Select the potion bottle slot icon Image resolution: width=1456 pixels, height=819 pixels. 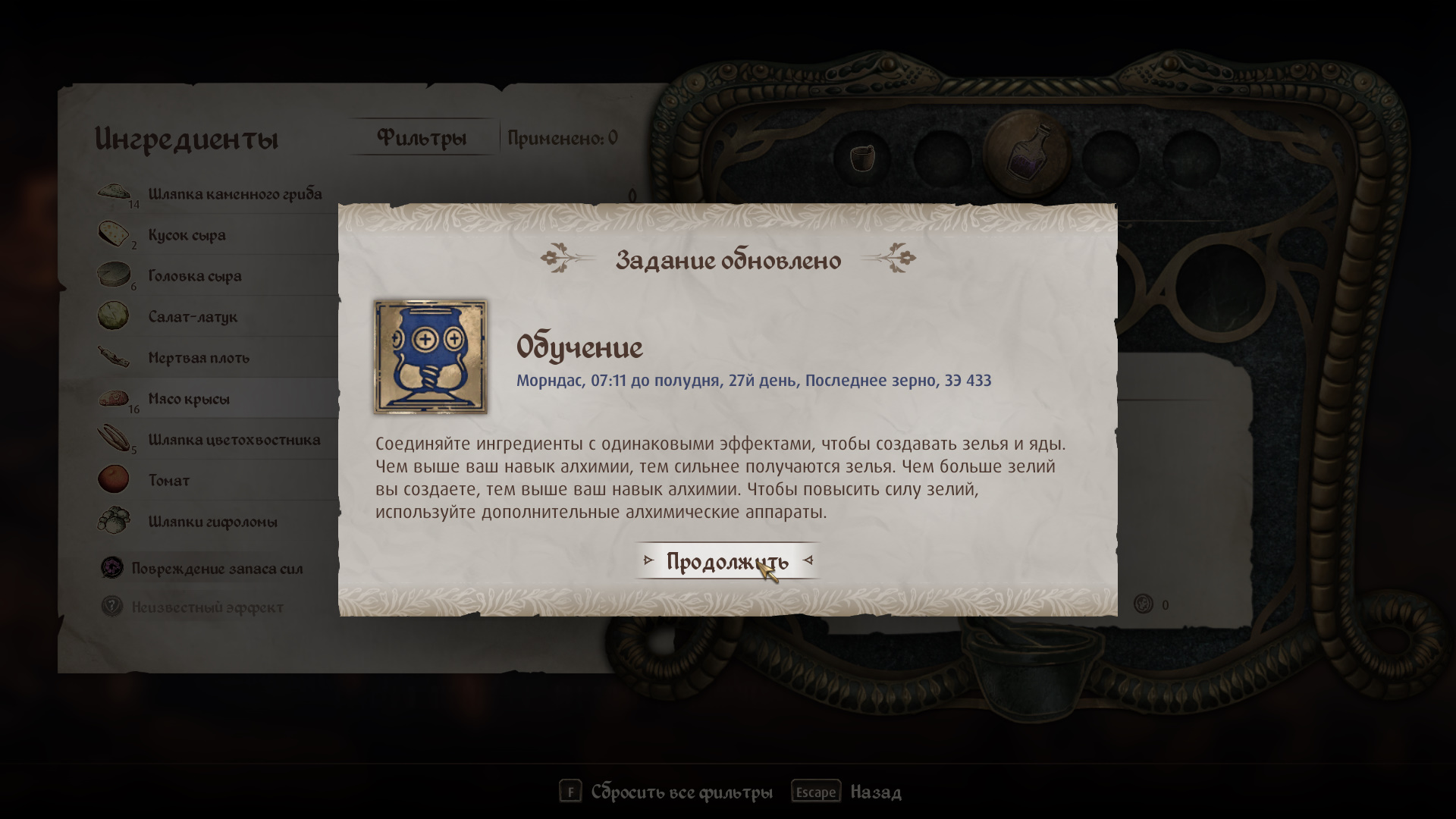1028,152
